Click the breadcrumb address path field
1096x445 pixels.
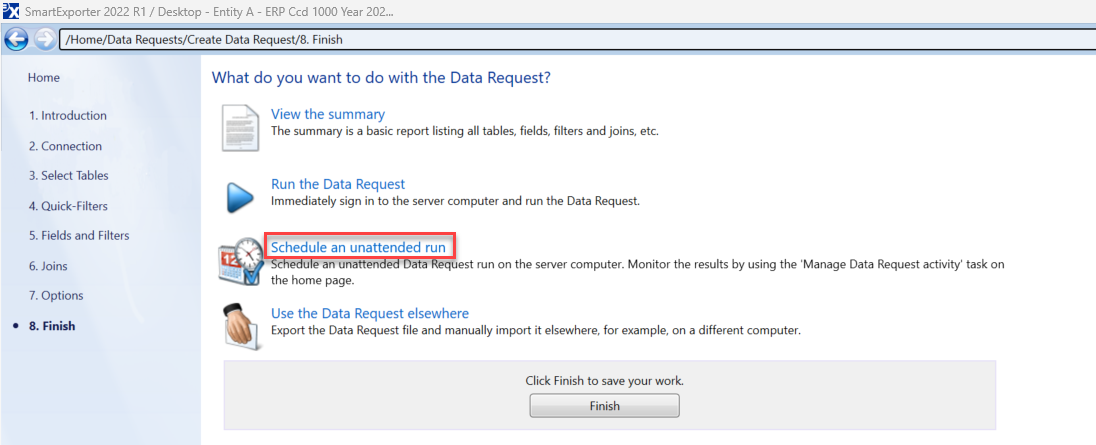tap(575, 40)
